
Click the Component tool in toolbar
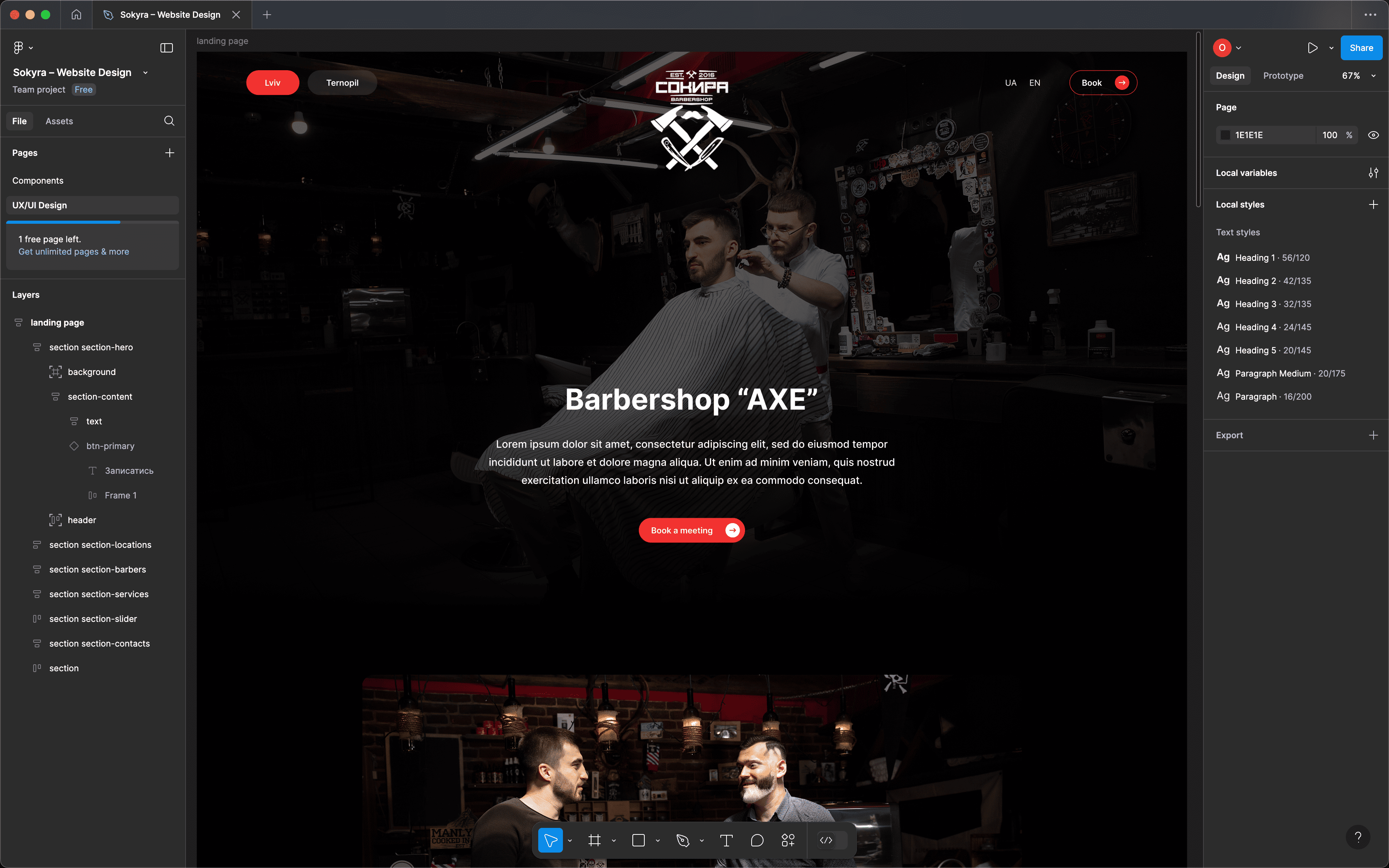789,840
